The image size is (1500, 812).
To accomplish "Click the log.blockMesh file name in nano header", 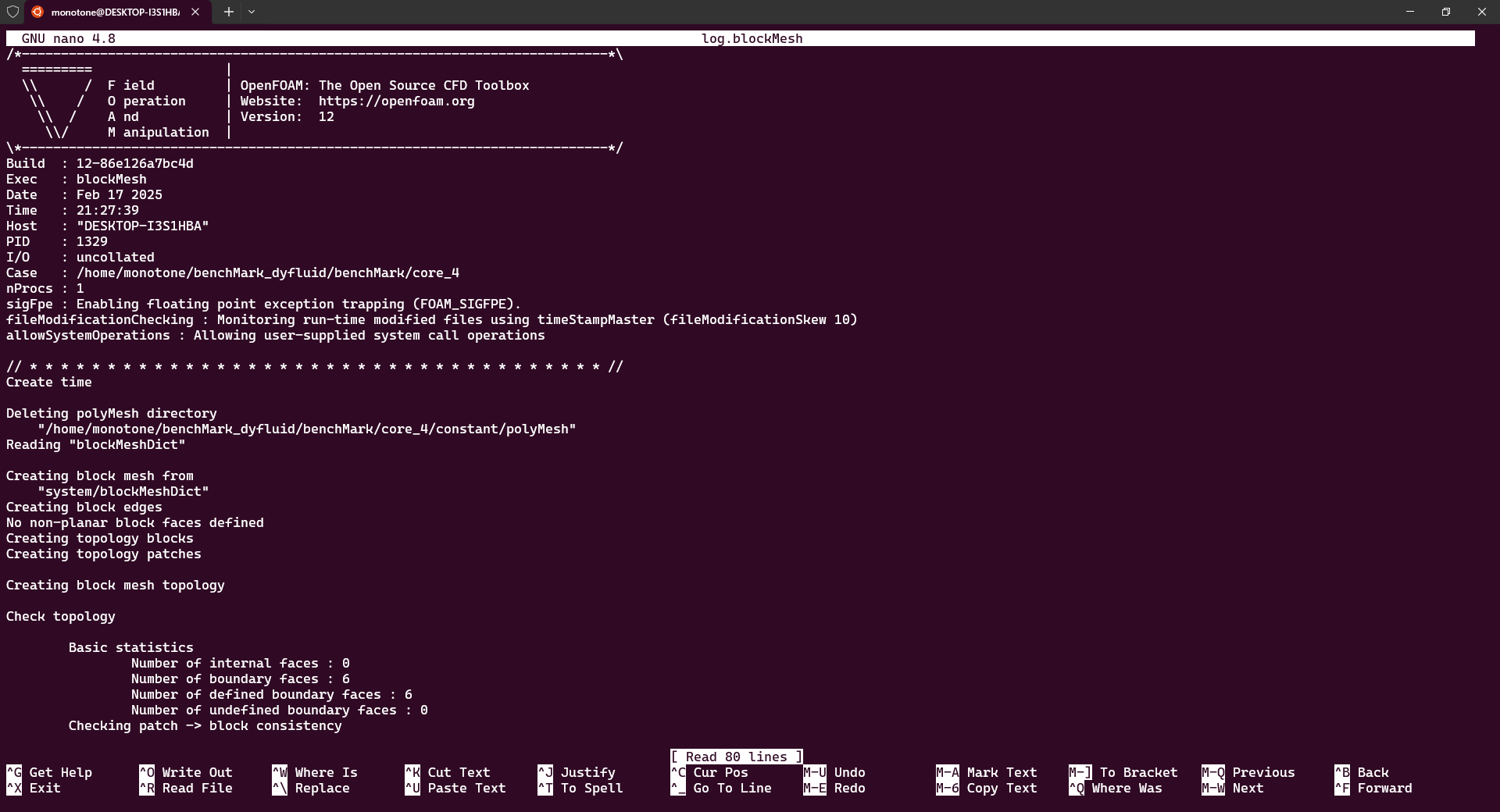I will point(752,38).
